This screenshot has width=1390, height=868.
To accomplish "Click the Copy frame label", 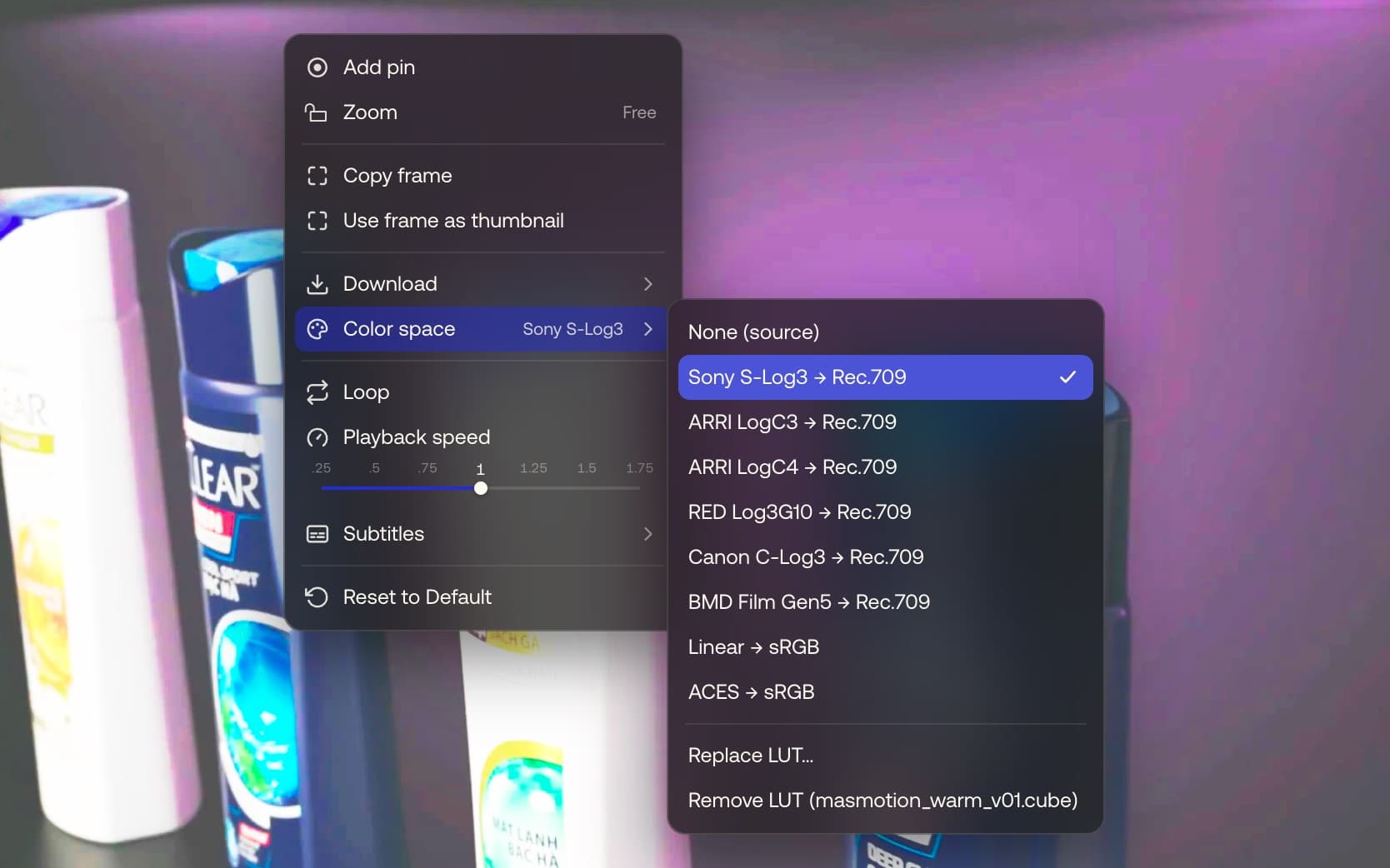I will click(x=397, y=176).
